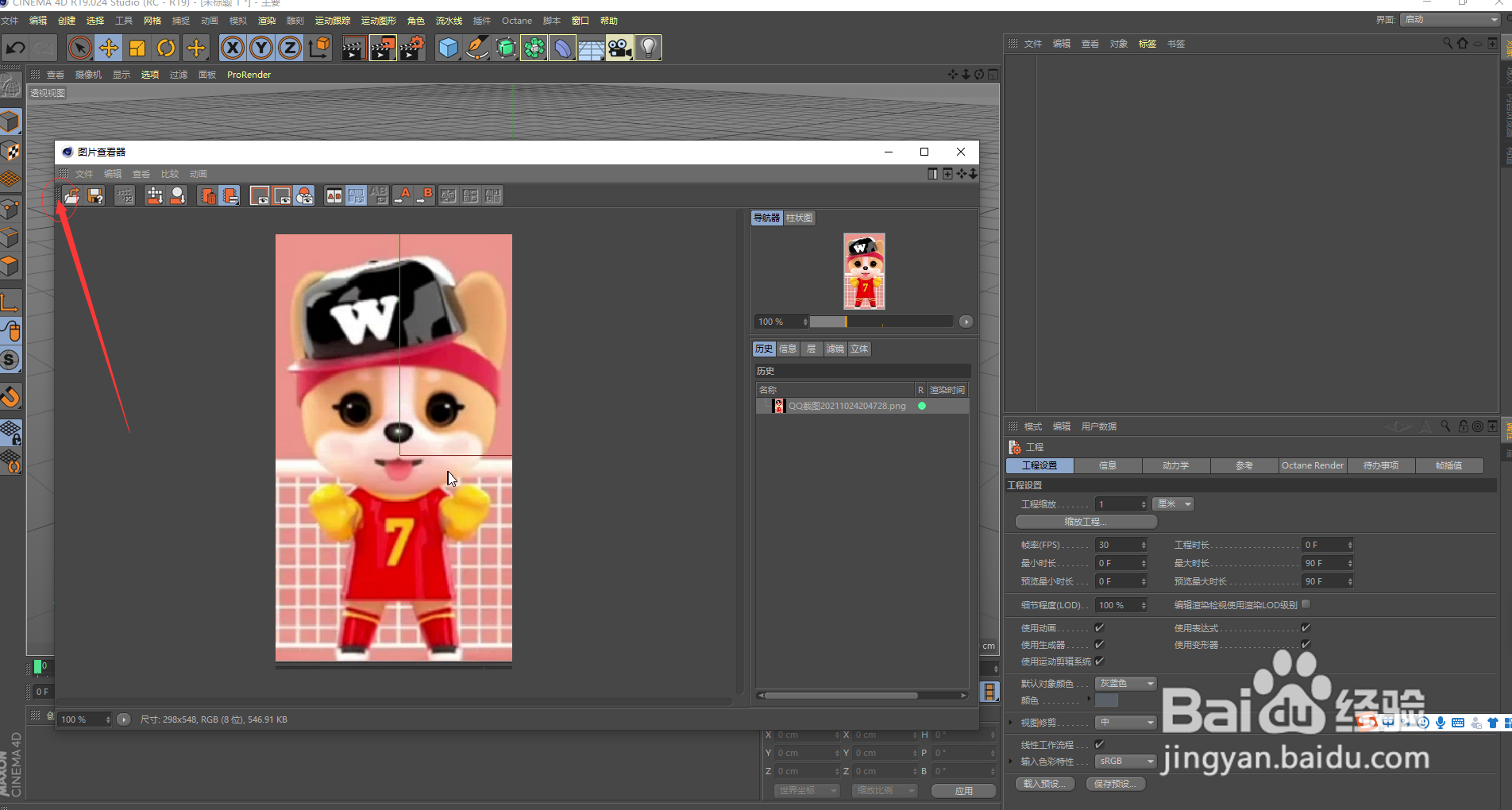This screenshot has width=1512, height=810.
Task: Add a Floor environment object
Action: click(x=591, y=48)
